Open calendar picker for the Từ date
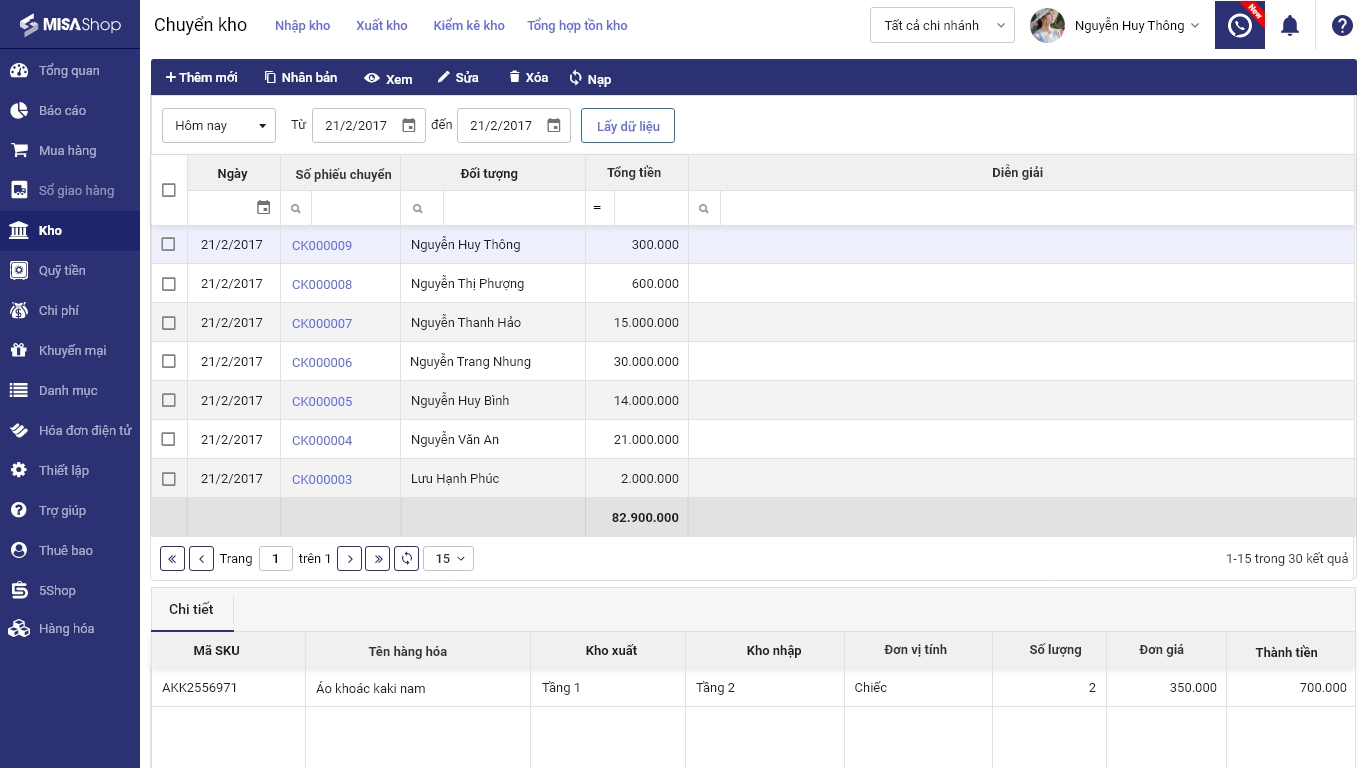Image resolution: width=1366 pixels, height=768 pixels. pyautogui.click(x=409, y=126)
